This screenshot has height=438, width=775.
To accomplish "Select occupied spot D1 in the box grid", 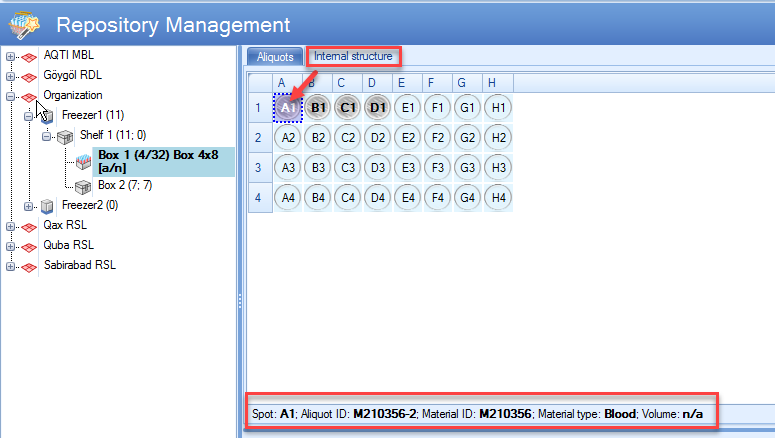I will [377, 107].
